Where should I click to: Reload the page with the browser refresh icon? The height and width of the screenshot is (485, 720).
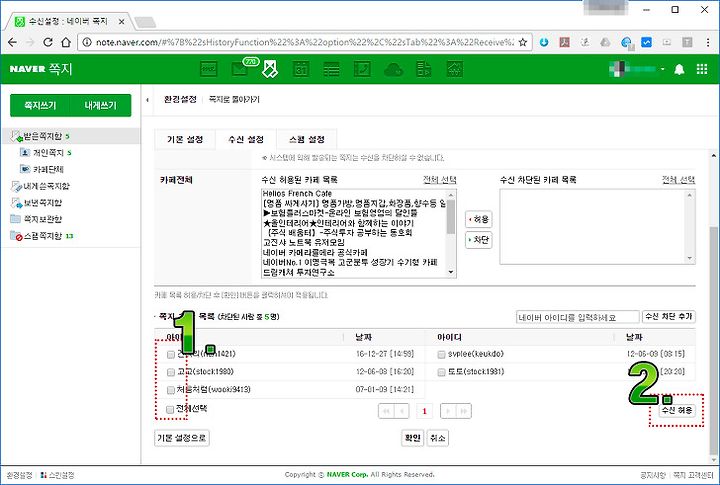click(x=48, y=42)
